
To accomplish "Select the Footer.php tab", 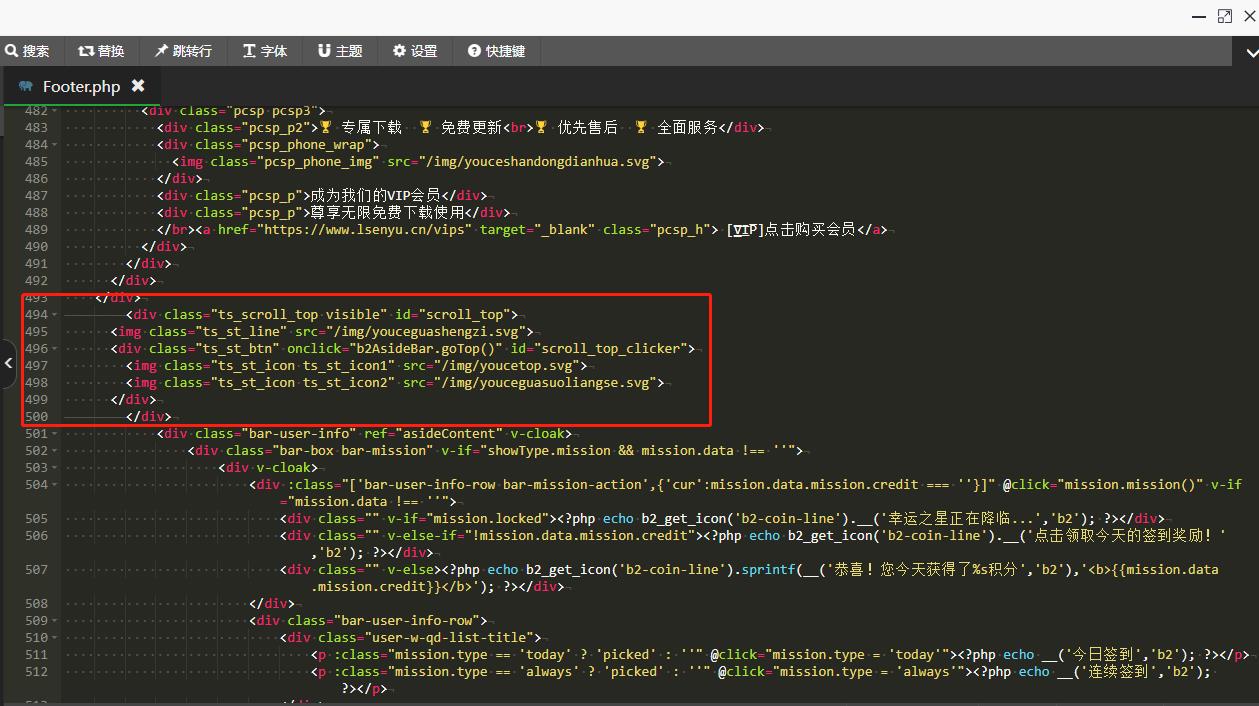I will [81, 87].
